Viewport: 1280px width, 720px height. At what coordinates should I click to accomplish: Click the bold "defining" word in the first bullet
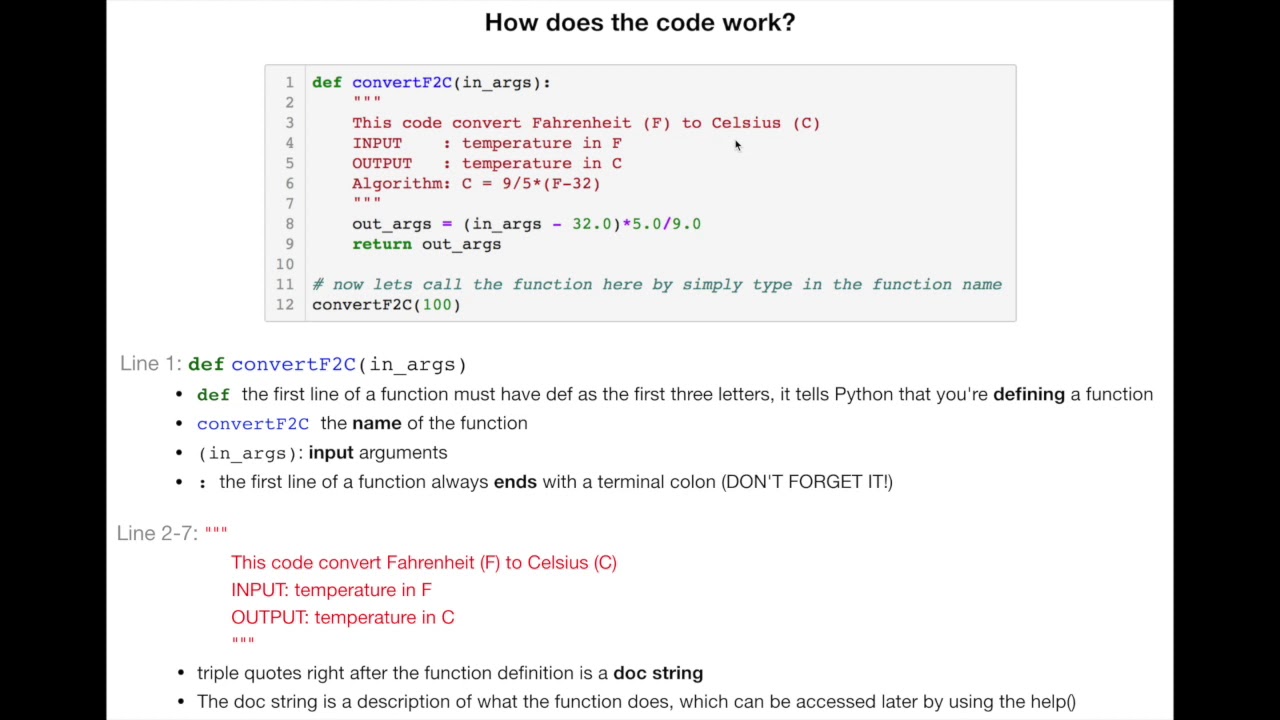1028,394
